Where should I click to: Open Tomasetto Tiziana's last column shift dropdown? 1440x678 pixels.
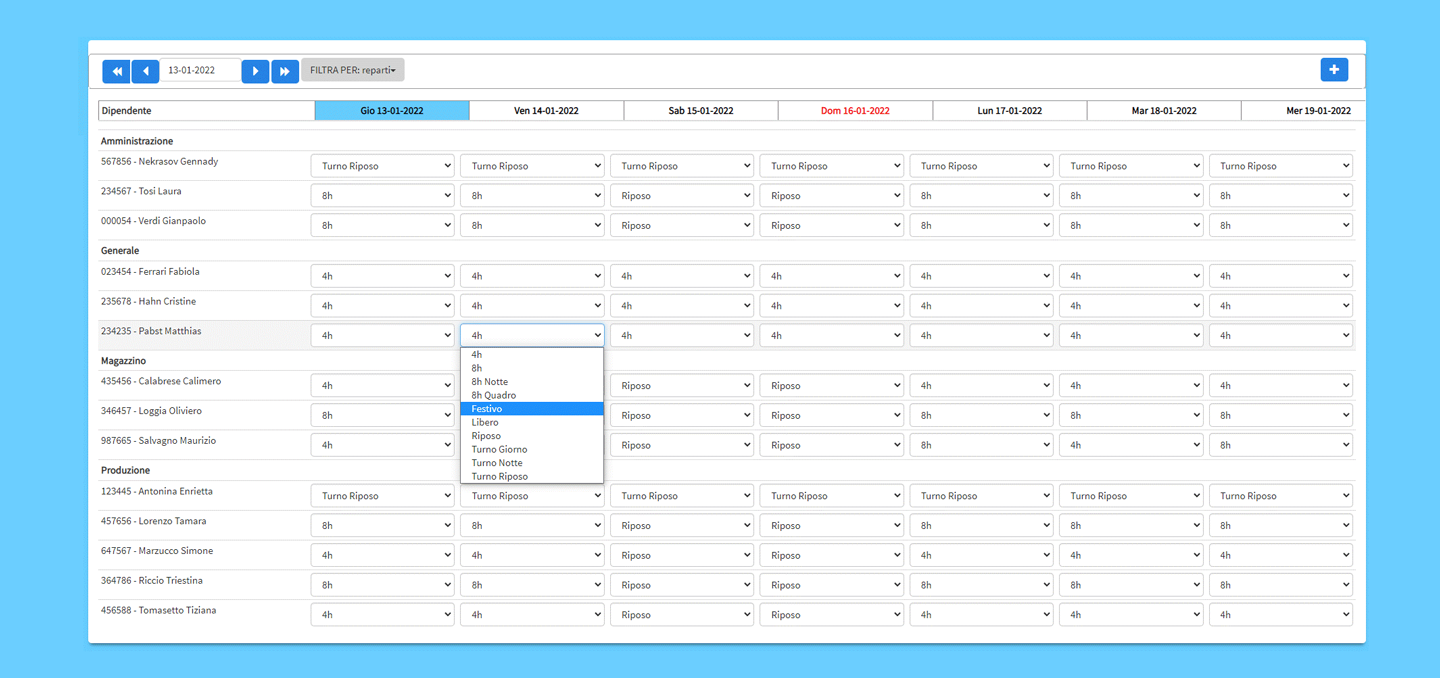point(1280,615)
